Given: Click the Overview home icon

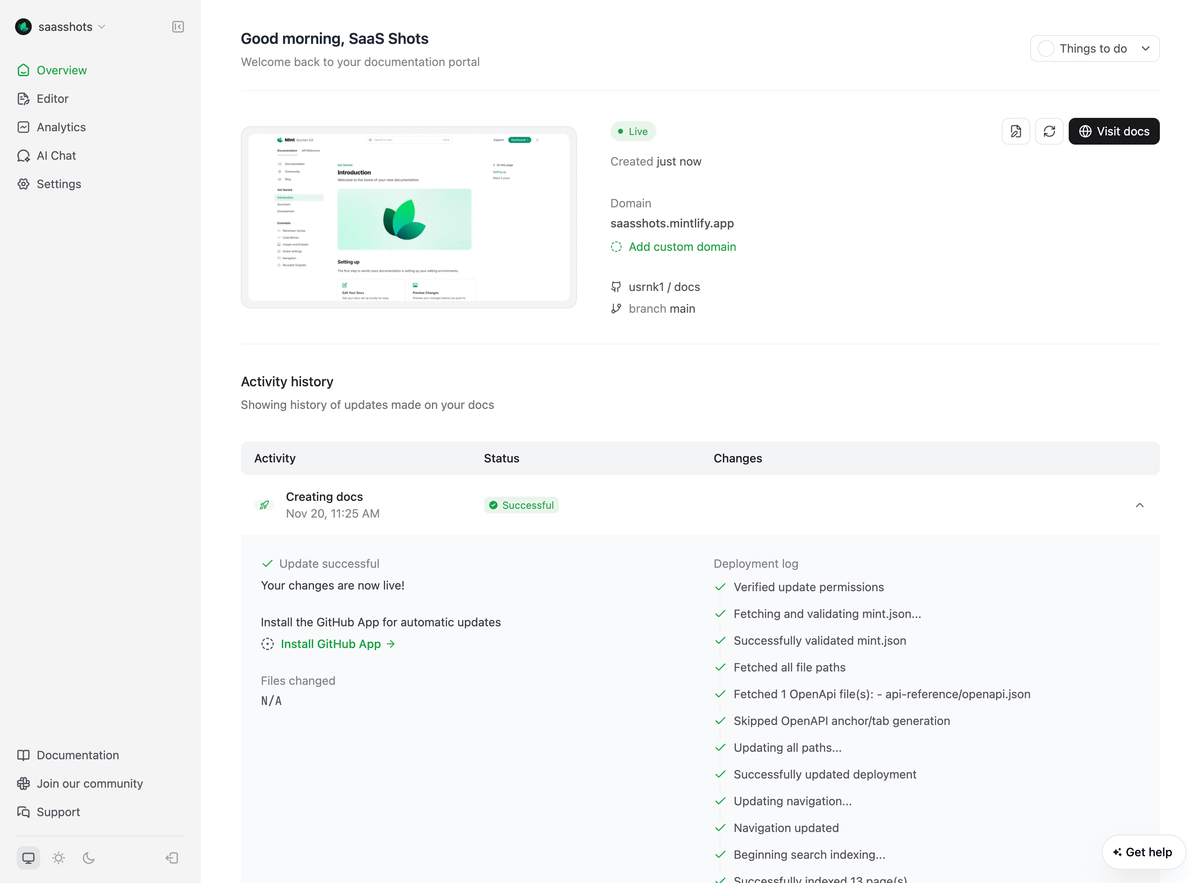Looking at the screenshot, I should pos(24,70).
